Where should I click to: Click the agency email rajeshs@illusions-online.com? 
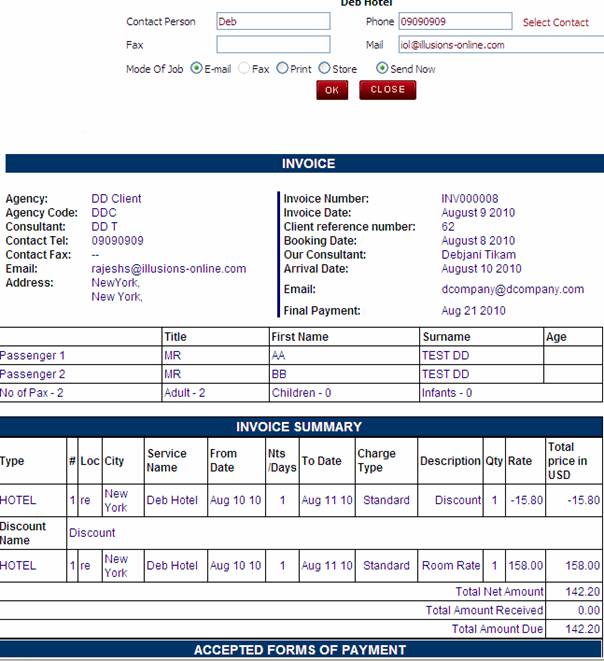coord(168,269)
